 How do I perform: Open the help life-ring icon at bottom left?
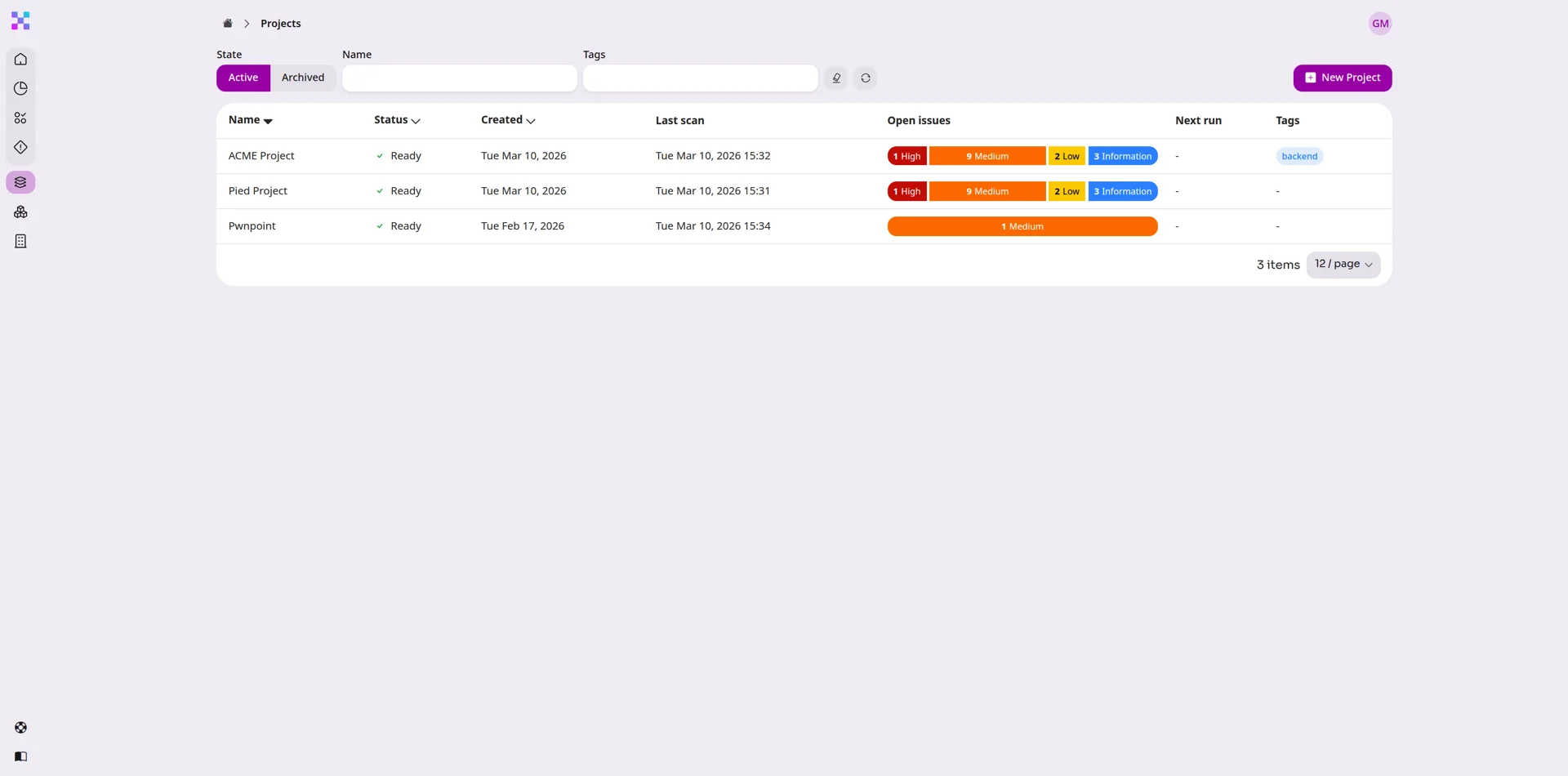(20, 726)
